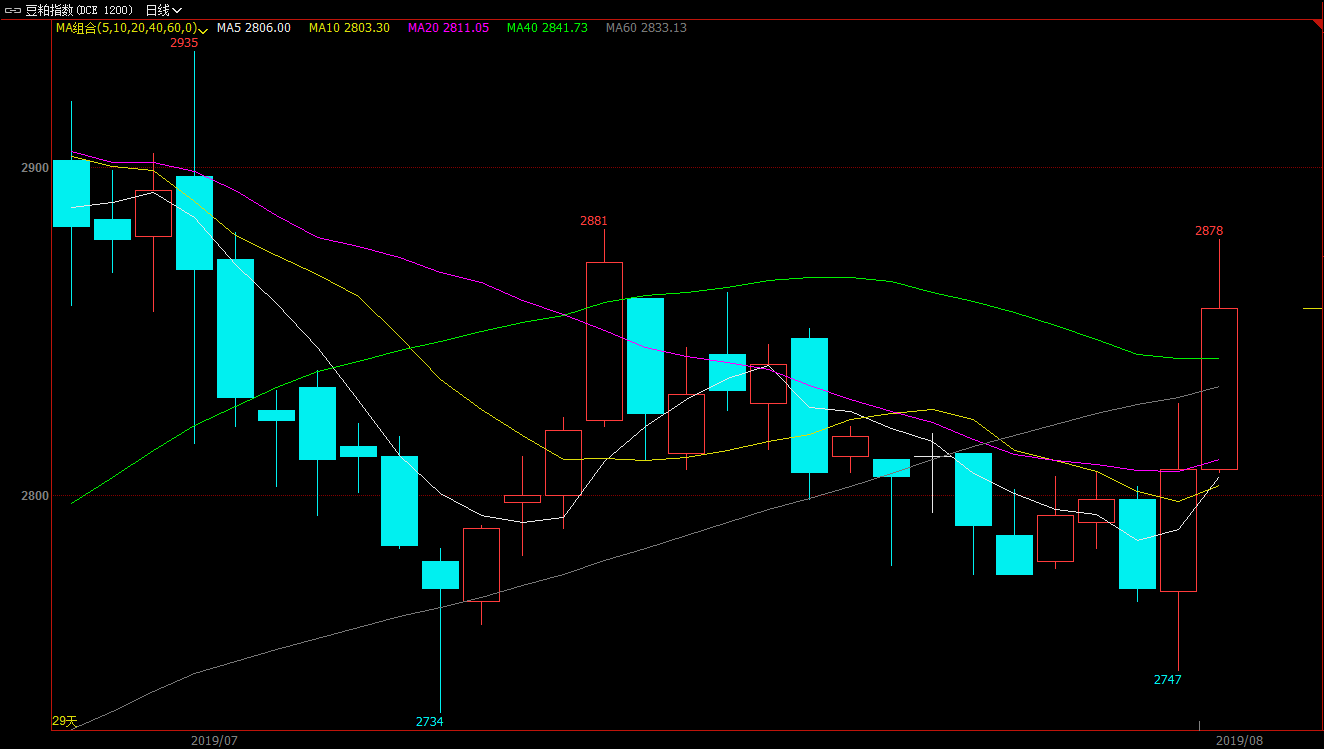Image resolution: width=1324 pixels, height=749 pixels.
Task: Click the 2935 high price label
Action: click(184, 43)
